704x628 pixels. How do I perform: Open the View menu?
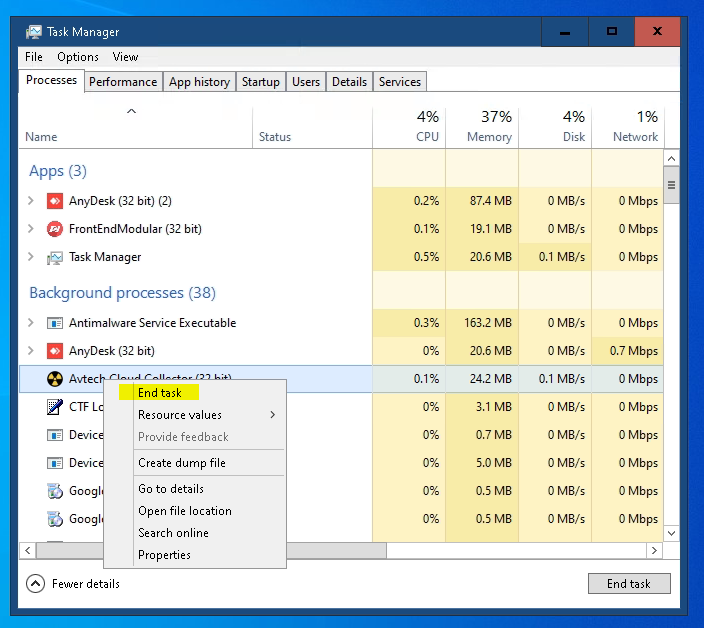[125, 57]
